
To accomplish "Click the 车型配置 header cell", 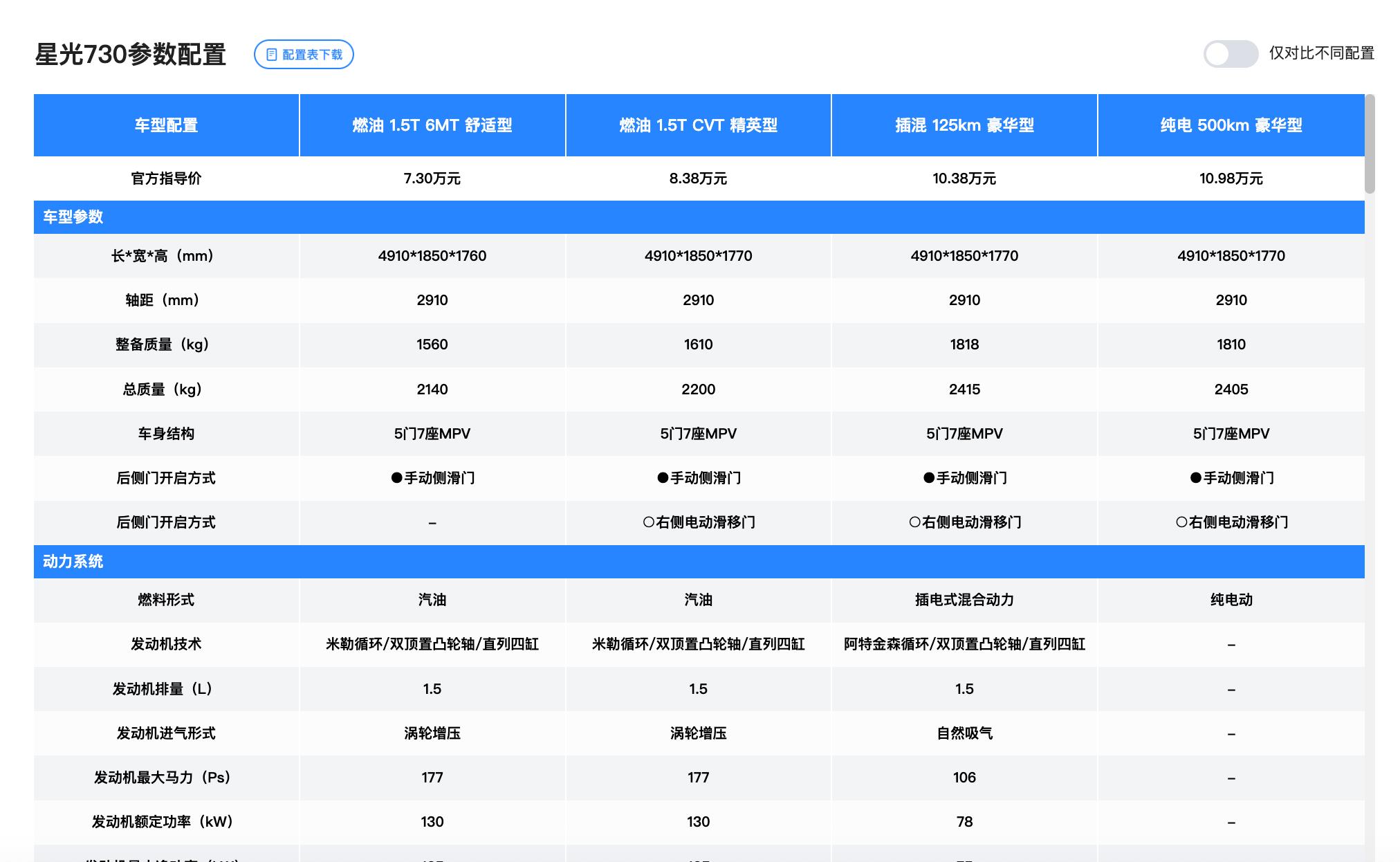I will [x=166, y=125].
